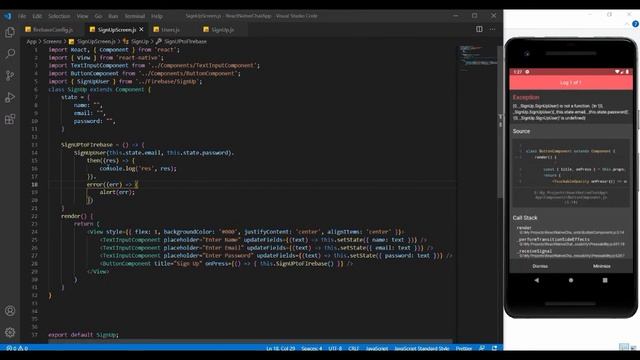Viewport: 640px width, 360px height.
Task: Tap the _receiveSignal stack entry
Action: [x=571, y=253]
